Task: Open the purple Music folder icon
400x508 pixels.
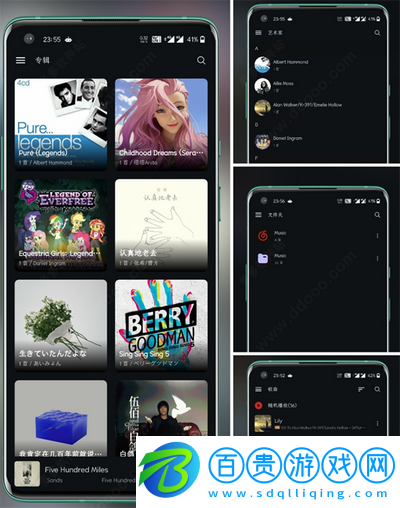Action: point(263,258)
